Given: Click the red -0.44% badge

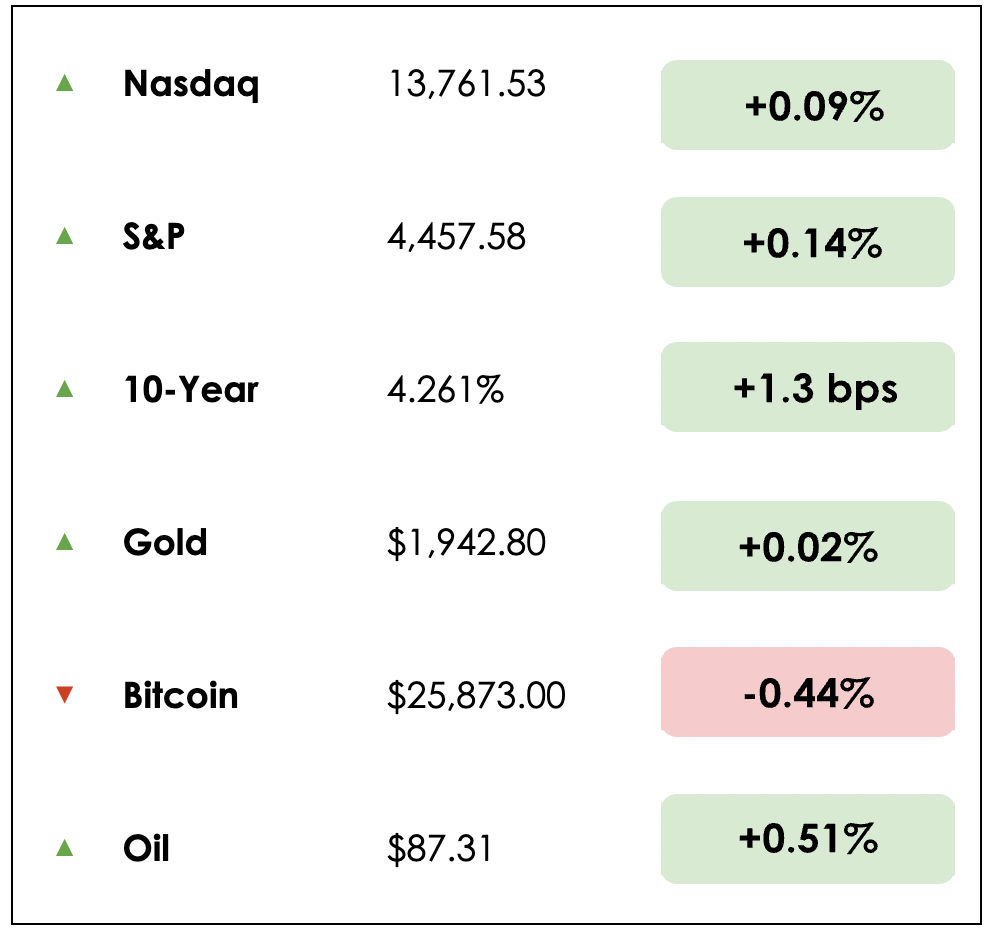Looking at the screenshot, I should coord(808,692).
